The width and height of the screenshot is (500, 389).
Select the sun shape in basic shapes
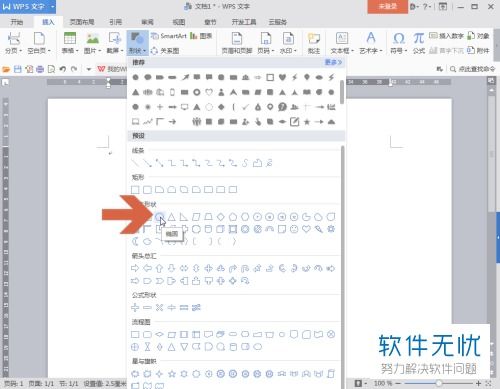(331, 229)
